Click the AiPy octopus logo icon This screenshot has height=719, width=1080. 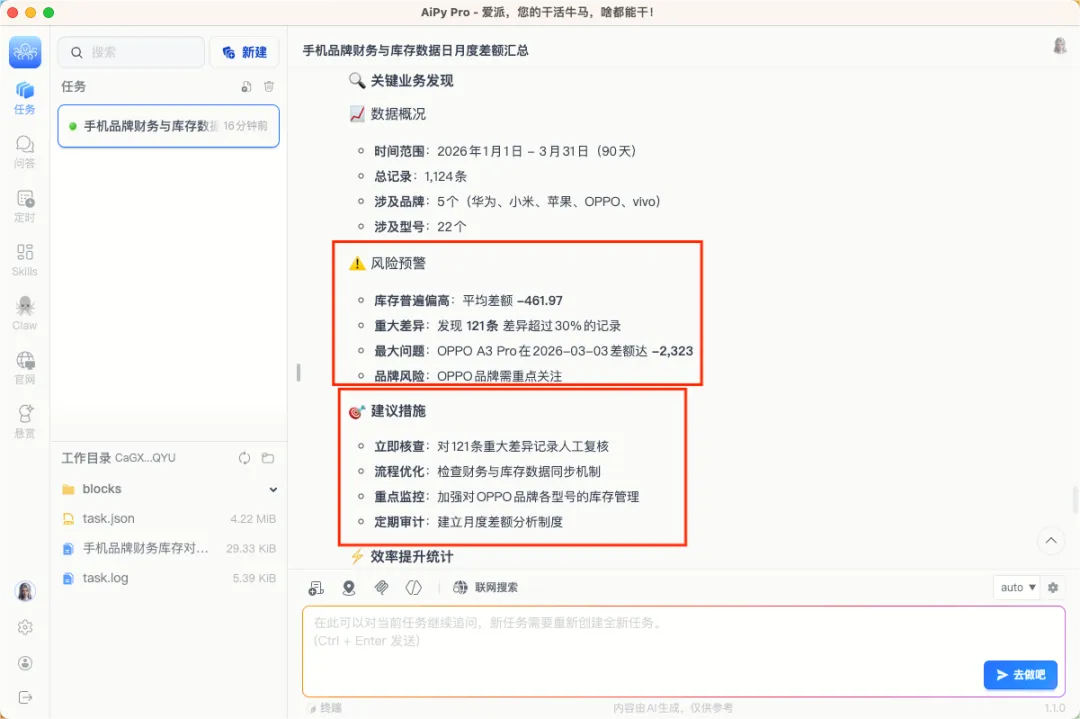[x=25, y=52]
